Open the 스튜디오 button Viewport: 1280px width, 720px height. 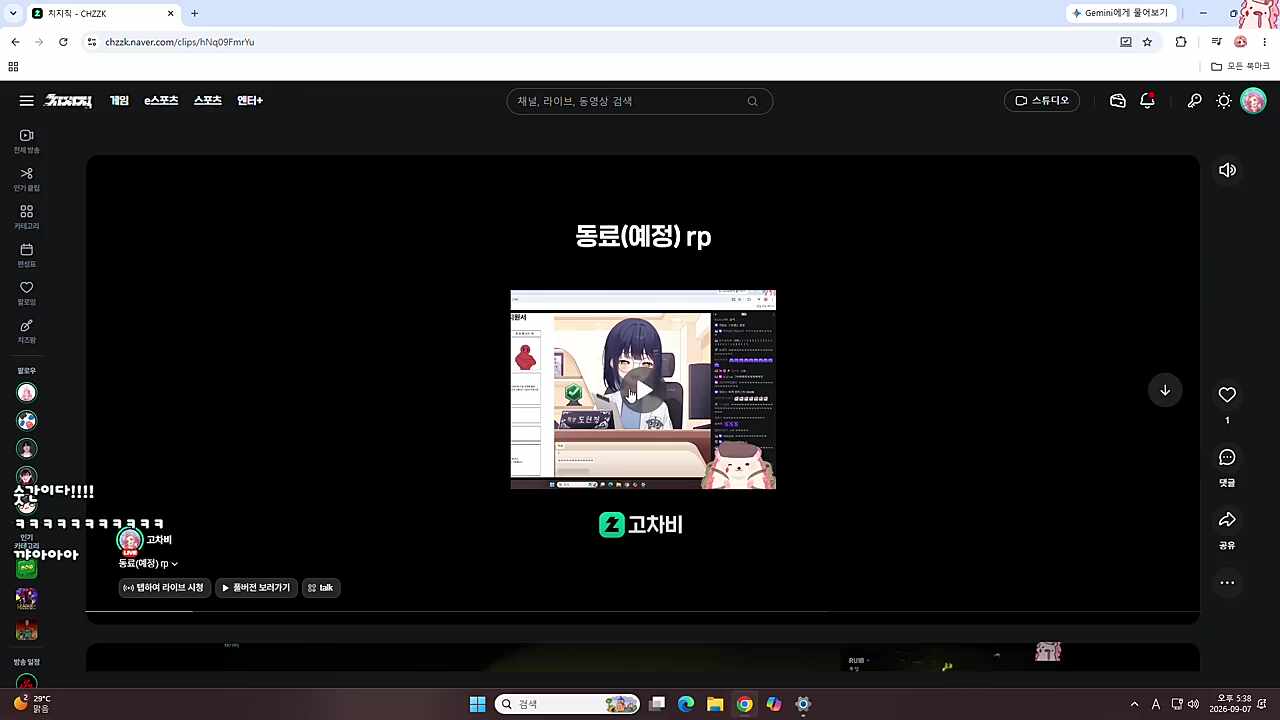tap(1042, 101)
